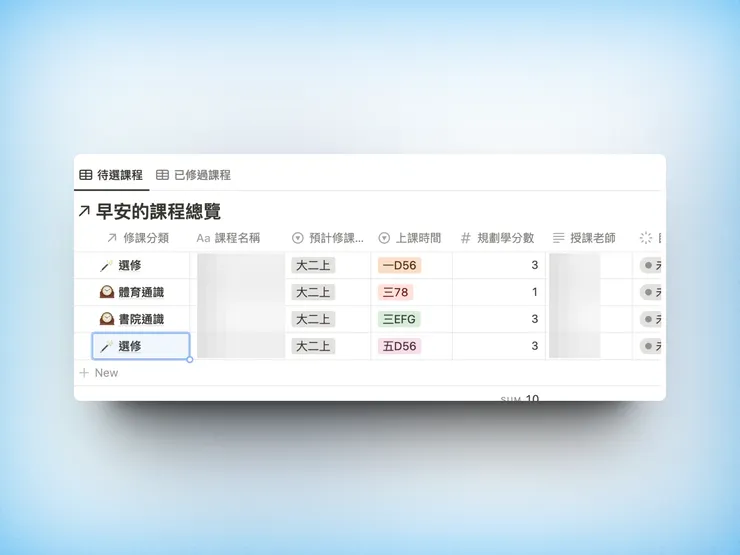Image resolution: width=740 pixels, height=555 pixels.
Task: Select the pink 五D56 time tag
Action: [x=399, y=346]
